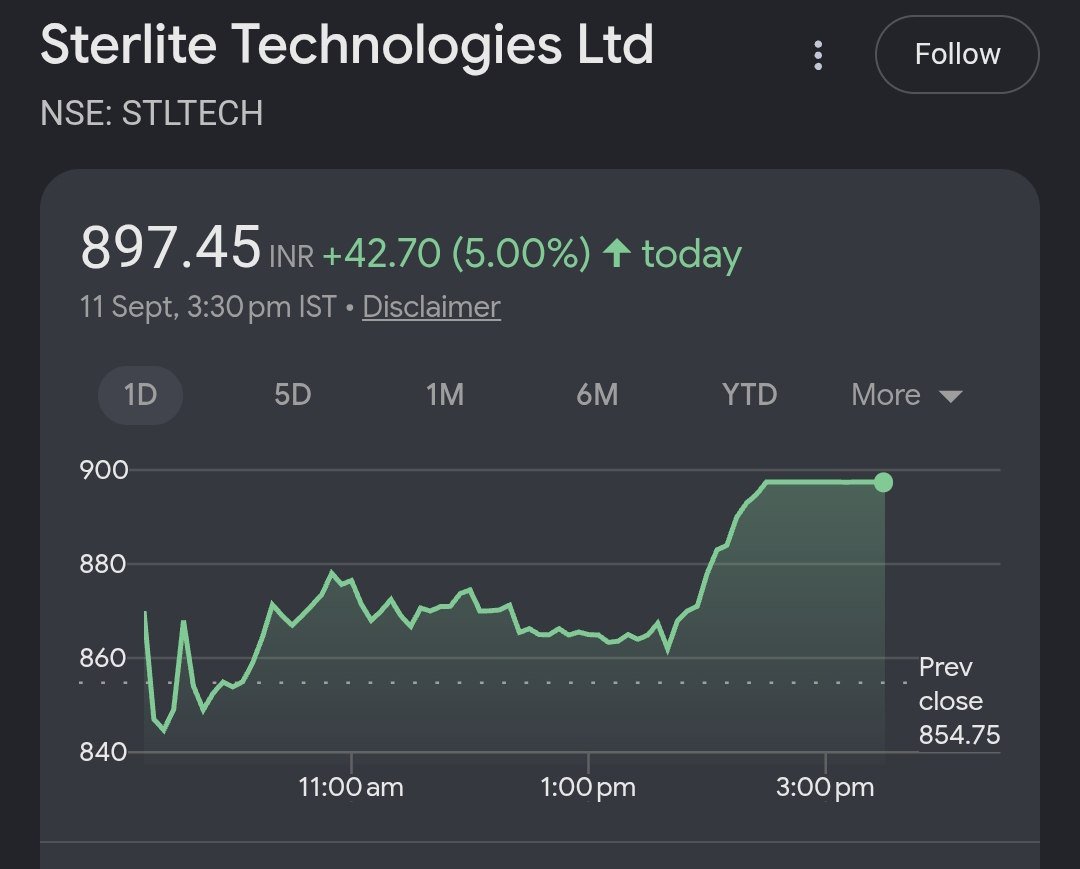This screenshot has height=869, width=1080.
Task: Switch to the YTD chart range
Action: [x=749, y=395]
